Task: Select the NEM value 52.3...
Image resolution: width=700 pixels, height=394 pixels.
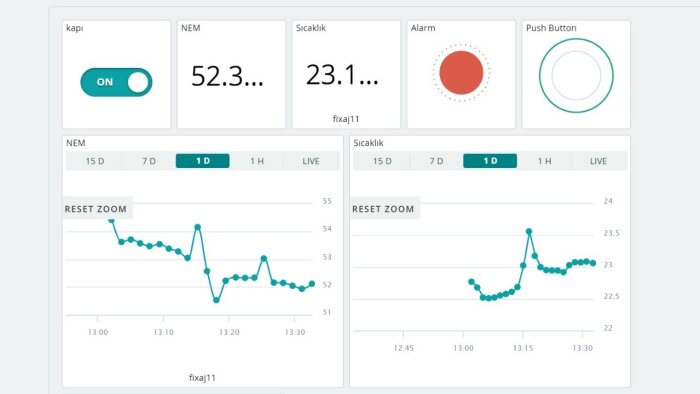Action: pyautogui.click(x=227, y=76)
